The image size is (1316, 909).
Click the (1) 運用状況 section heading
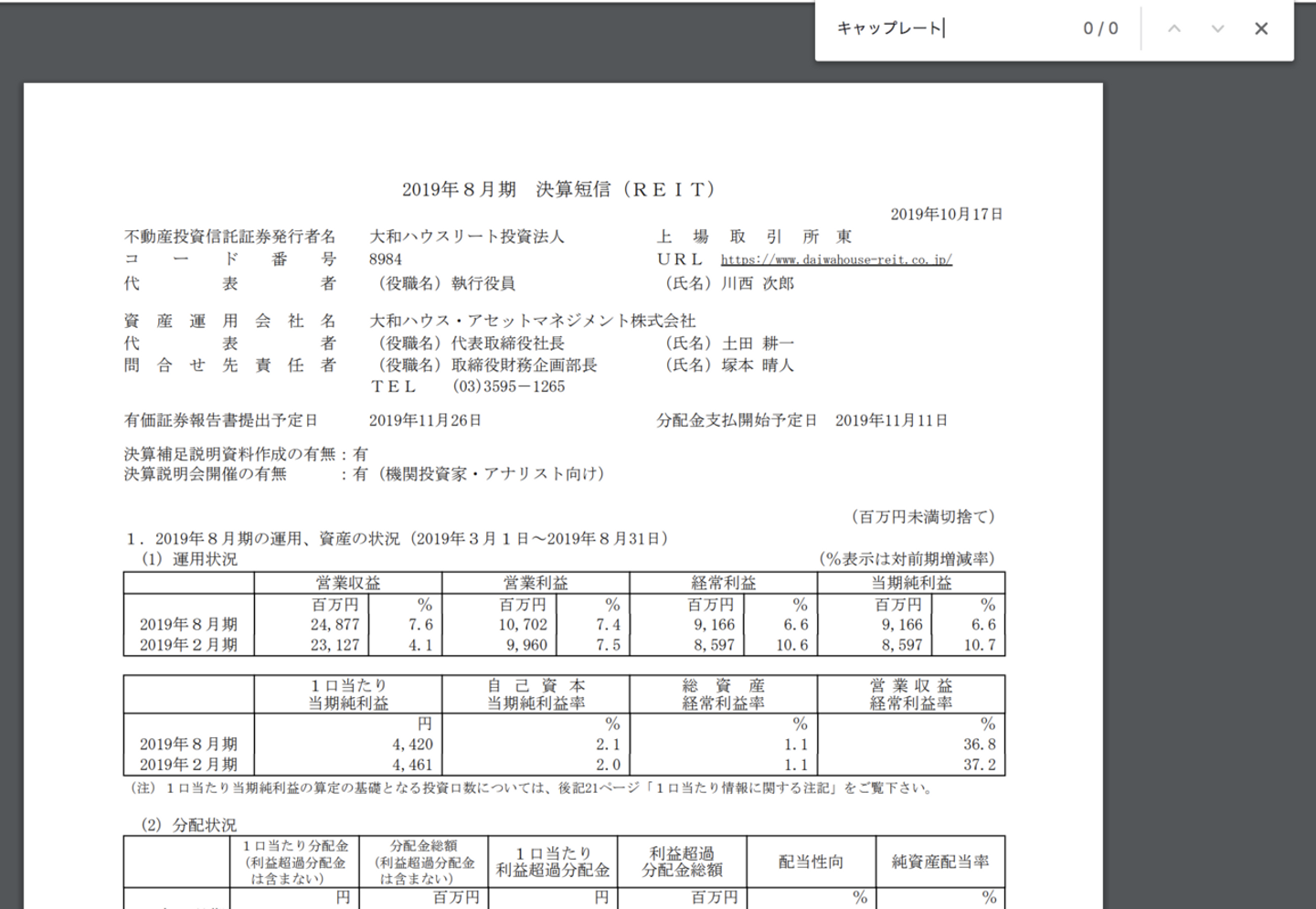coord(188,559)
